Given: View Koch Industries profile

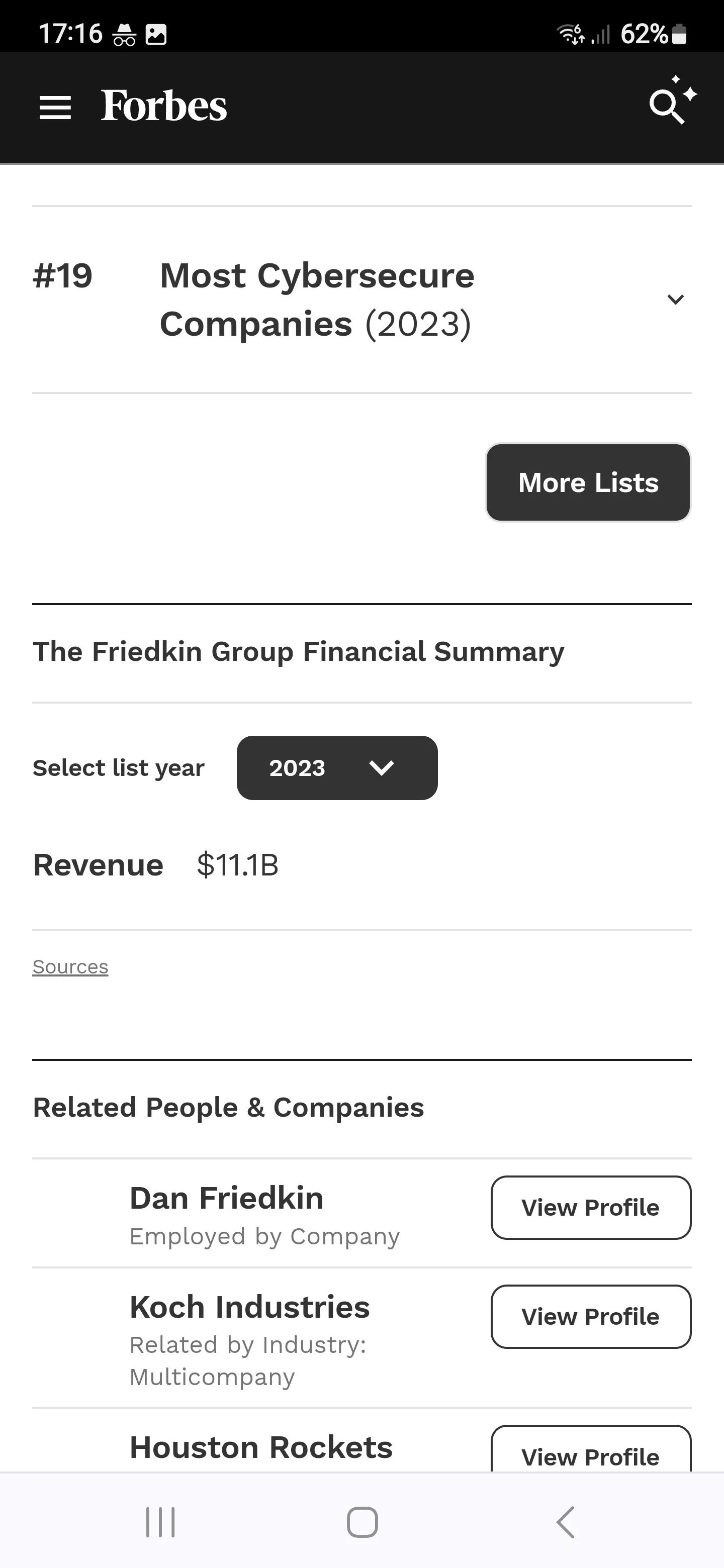Looking at the screenshot, I should (590, 1317).
